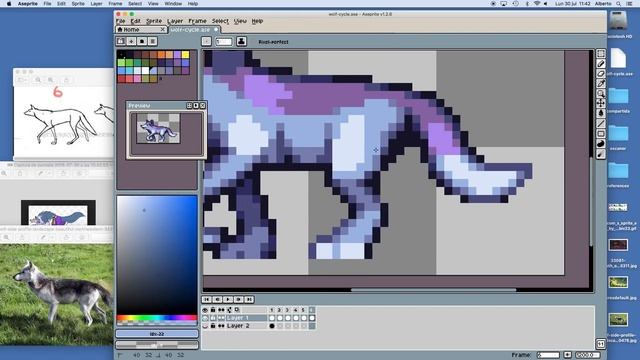The width and height of the screenshot is (640, 360).
Task: Toggle lock on all layers in header
Action: point(213,310)
